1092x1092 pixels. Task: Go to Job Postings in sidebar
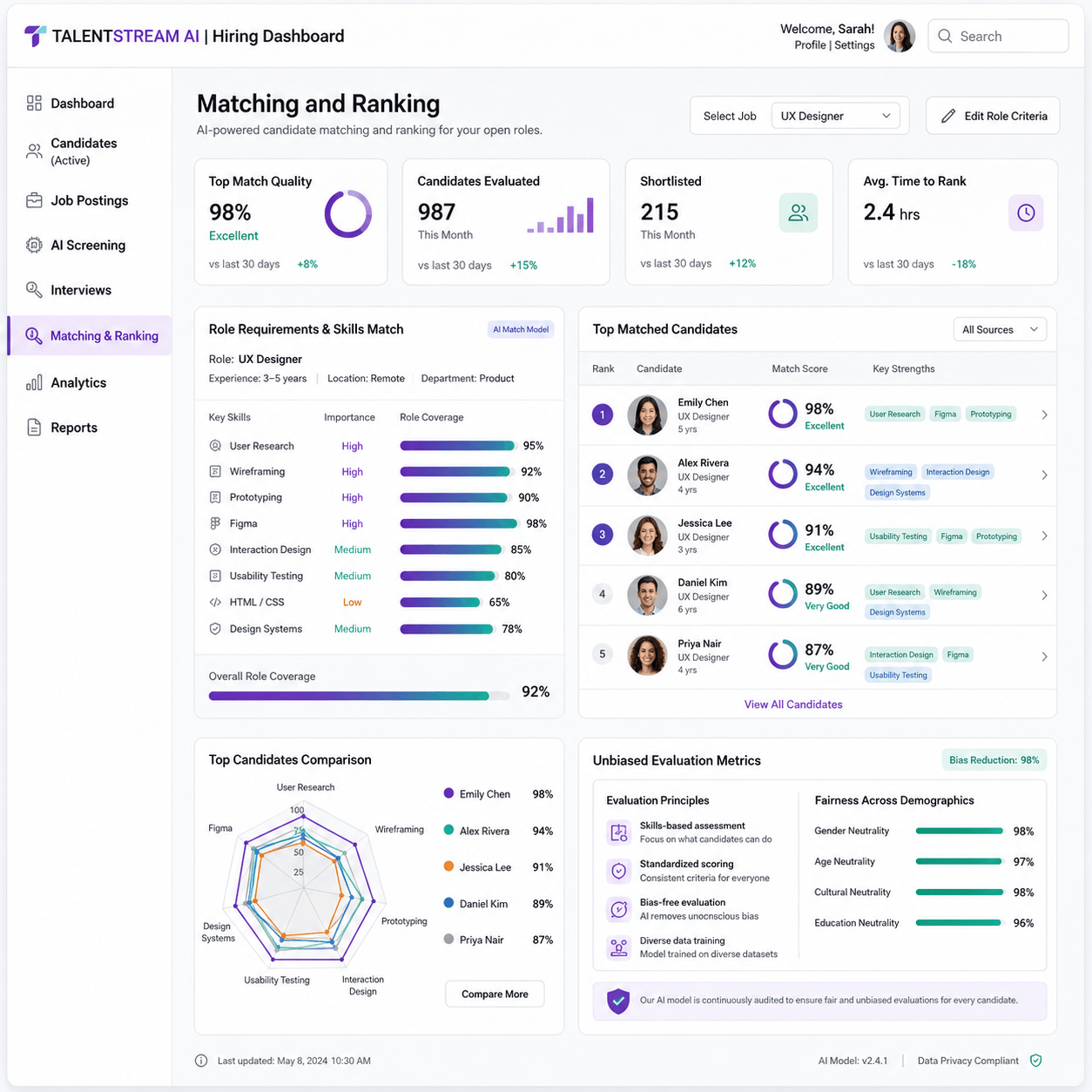(89, 200)
